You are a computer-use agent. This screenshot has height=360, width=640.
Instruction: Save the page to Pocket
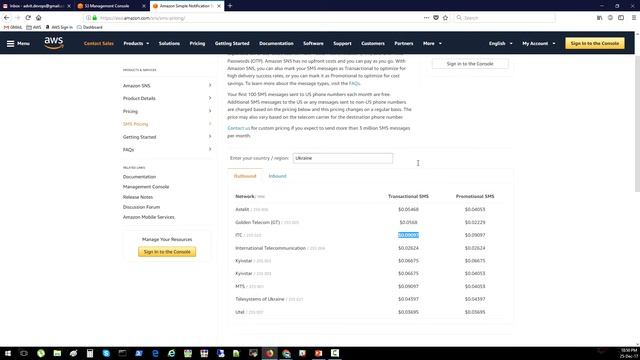coord(436,18)
